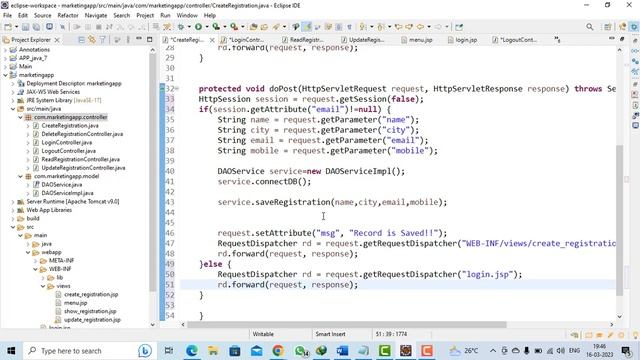Click the Project Explorer vertical scrollbar
640x360 pixels.
[153, 171]
